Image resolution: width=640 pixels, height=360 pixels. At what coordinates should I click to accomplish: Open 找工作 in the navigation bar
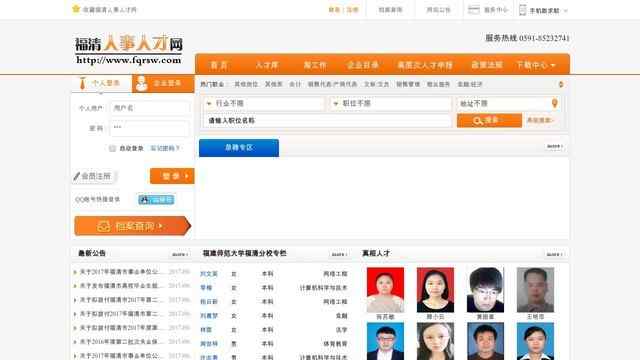[x=315, y=65]
